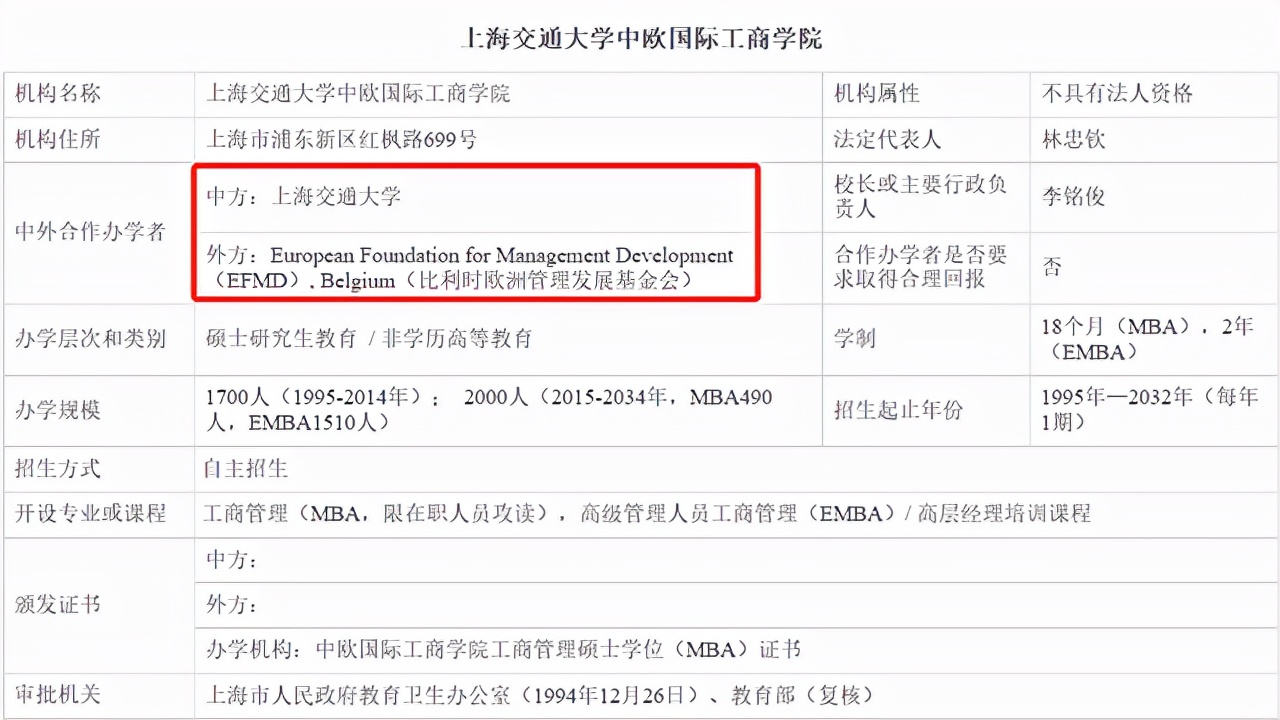
Task: Click the name 林忠钦
Action: pos(1074,140)
